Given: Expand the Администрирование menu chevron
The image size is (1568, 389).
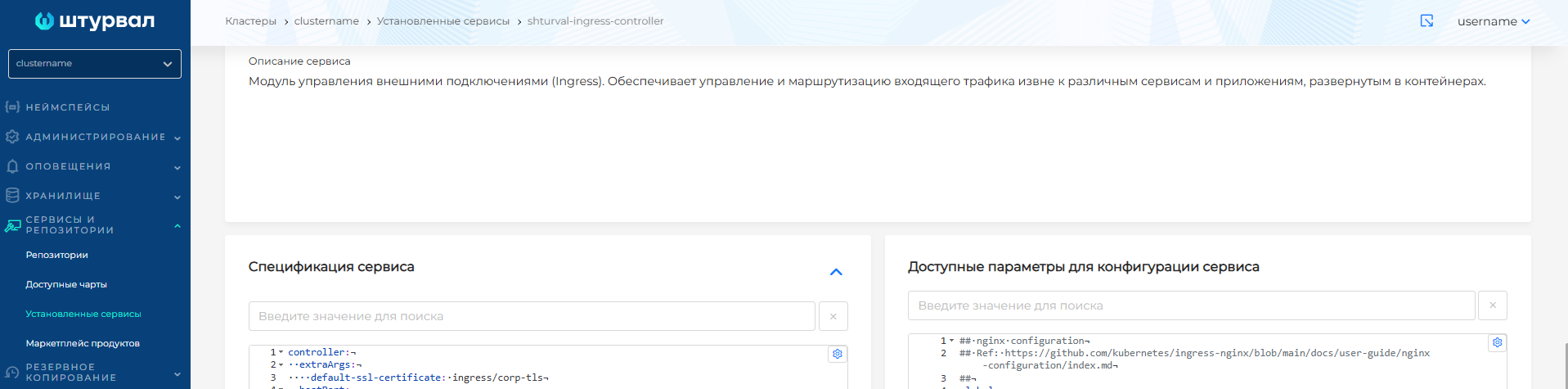Looking at the screenshot, I should (177, 138).
